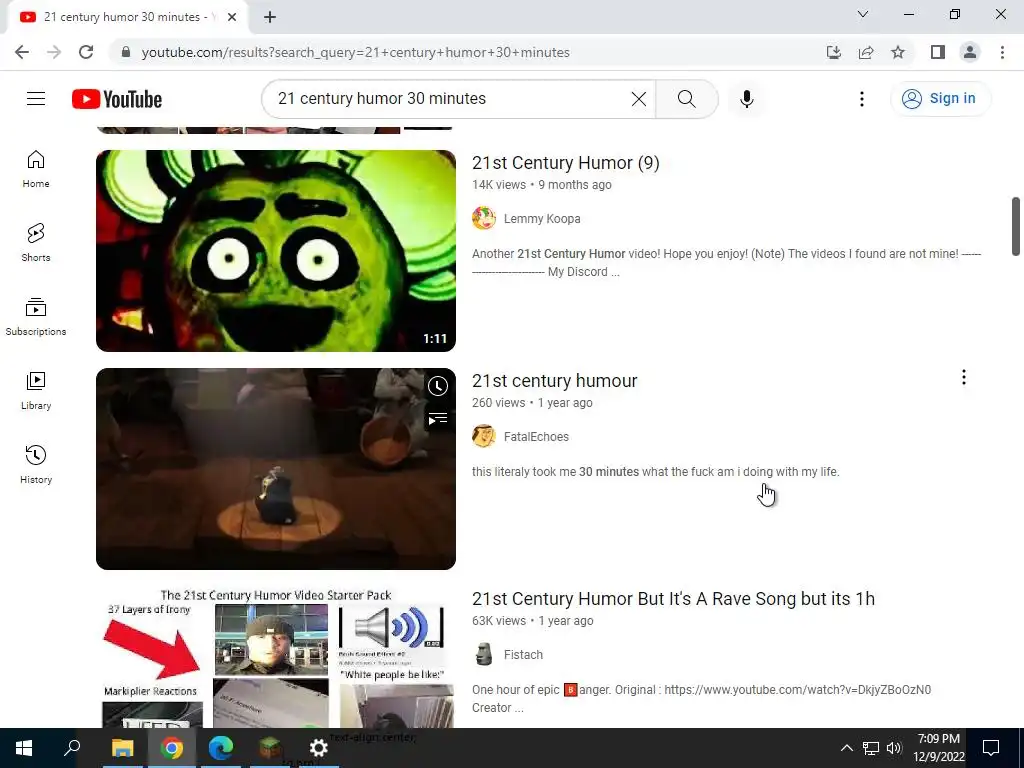Open the clock showing 7:09 PM
This screenshot has width=1024, height=768.
click(938, 748)
